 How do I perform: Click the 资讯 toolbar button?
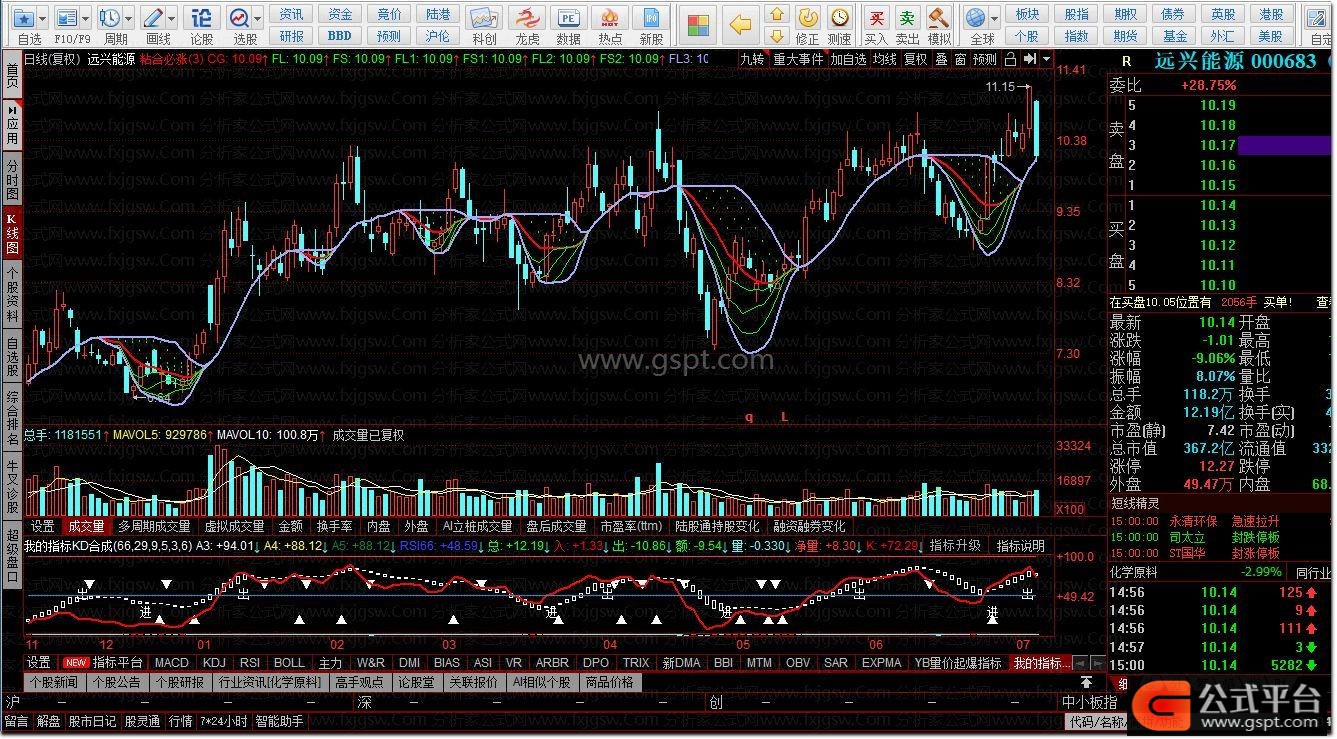point(291,15)
